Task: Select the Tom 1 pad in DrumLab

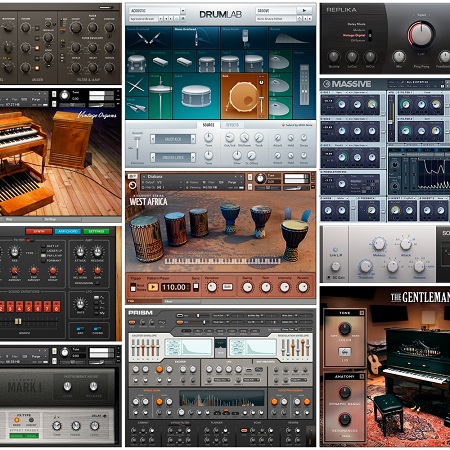Action: (207, 61)
